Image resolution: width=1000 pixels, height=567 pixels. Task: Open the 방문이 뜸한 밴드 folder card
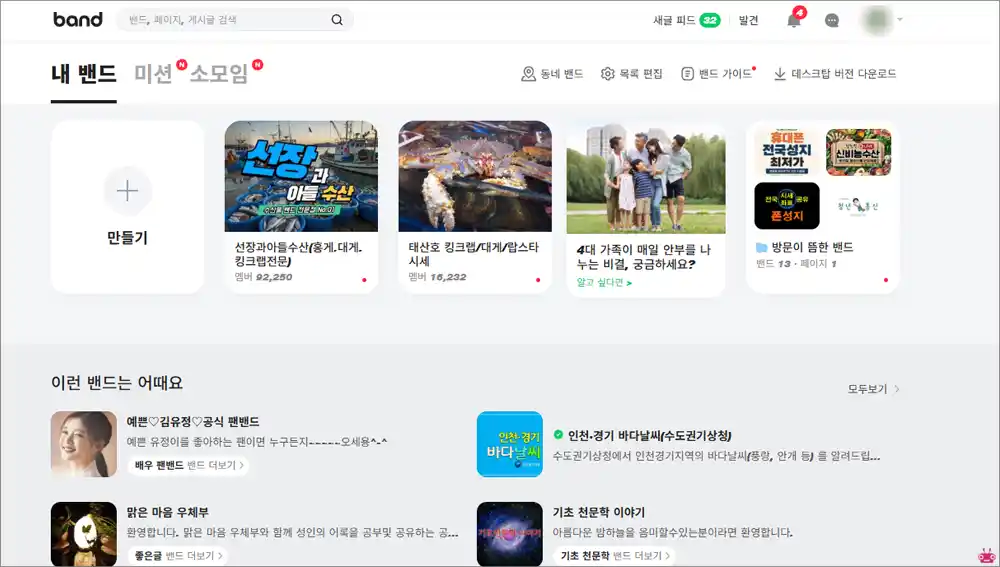pos(823,207)
